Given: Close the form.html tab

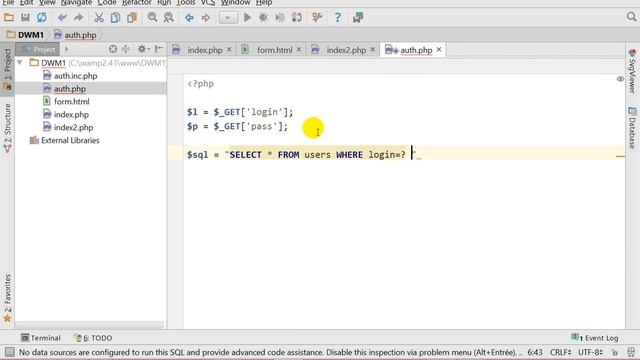Looking at the screenshot, I should click(x=299, y=49).
